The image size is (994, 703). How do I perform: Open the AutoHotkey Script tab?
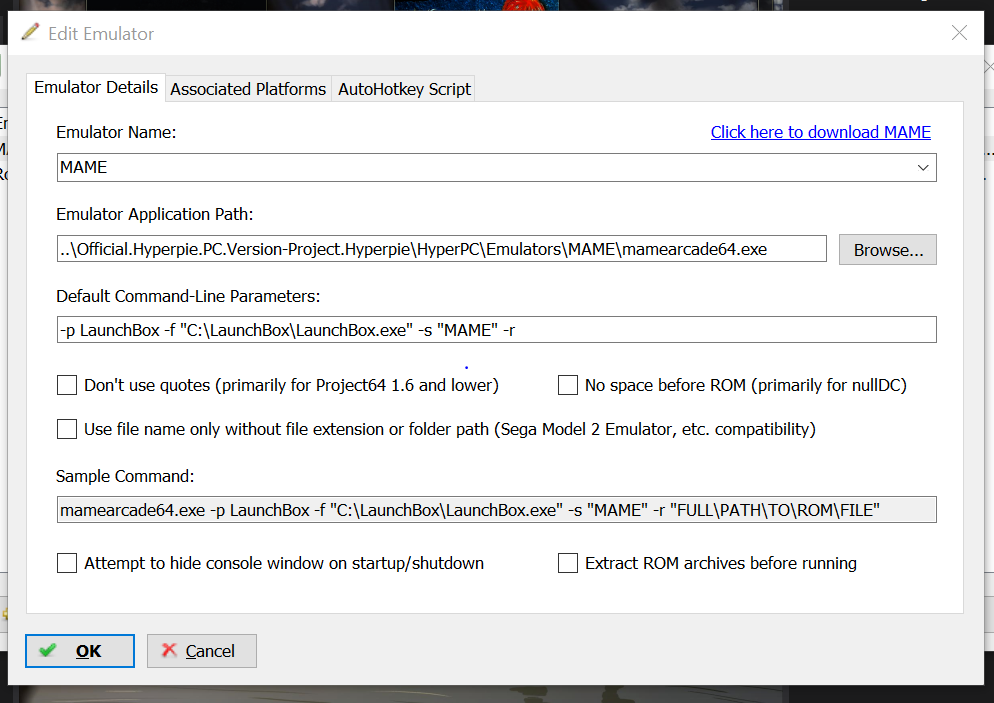[404, 89]
